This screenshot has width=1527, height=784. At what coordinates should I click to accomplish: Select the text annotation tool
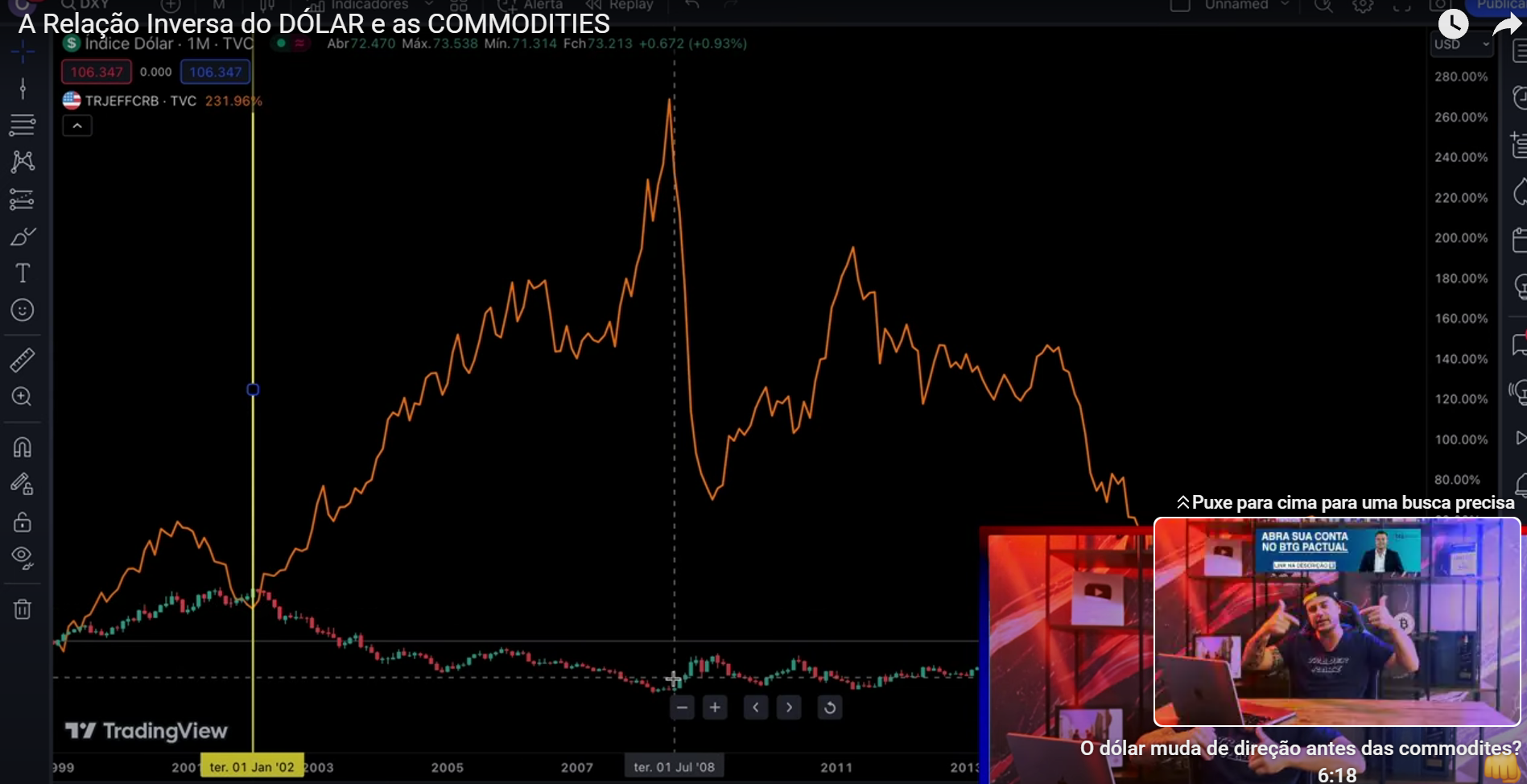coord(23,274)
